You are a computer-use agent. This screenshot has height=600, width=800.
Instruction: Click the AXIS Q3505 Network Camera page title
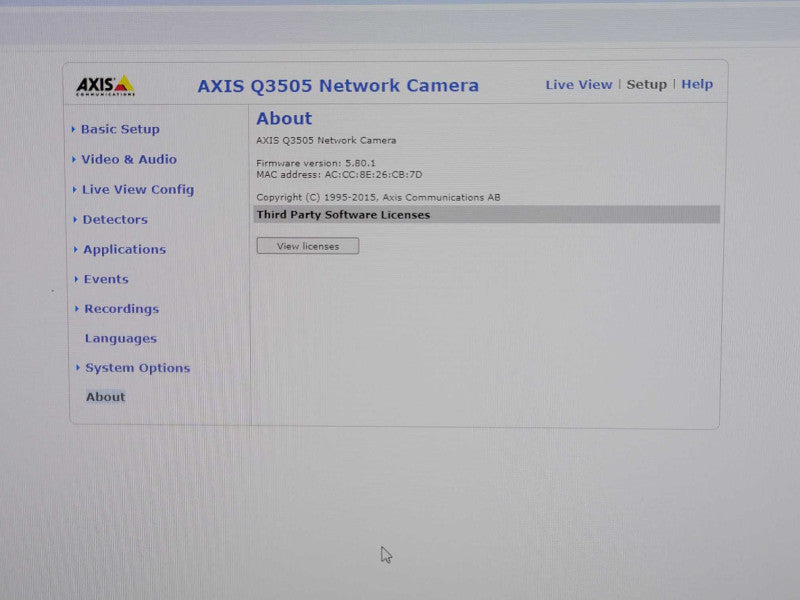338,86
